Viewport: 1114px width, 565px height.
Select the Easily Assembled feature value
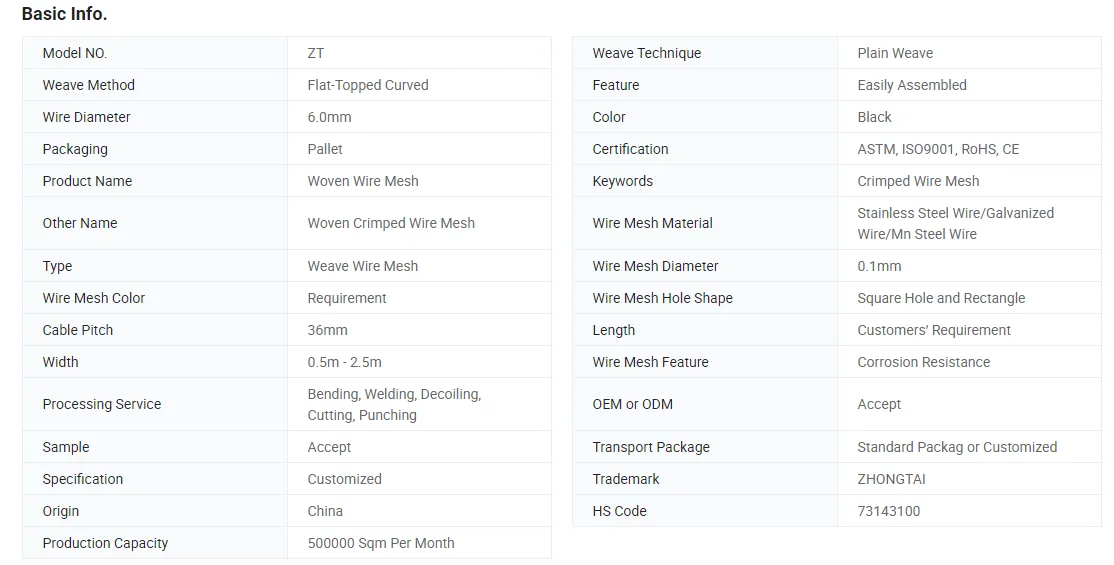912,85
